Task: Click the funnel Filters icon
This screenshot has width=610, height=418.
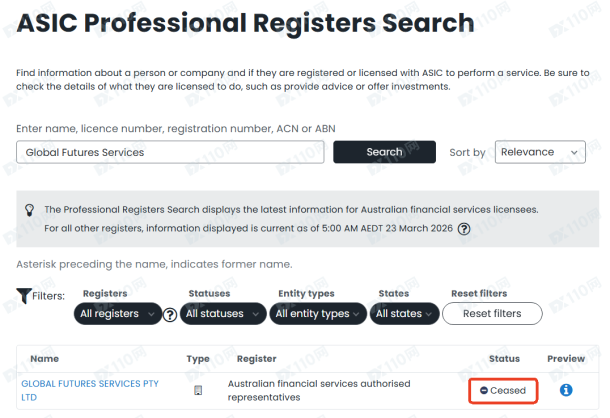Action: (24, 296)
